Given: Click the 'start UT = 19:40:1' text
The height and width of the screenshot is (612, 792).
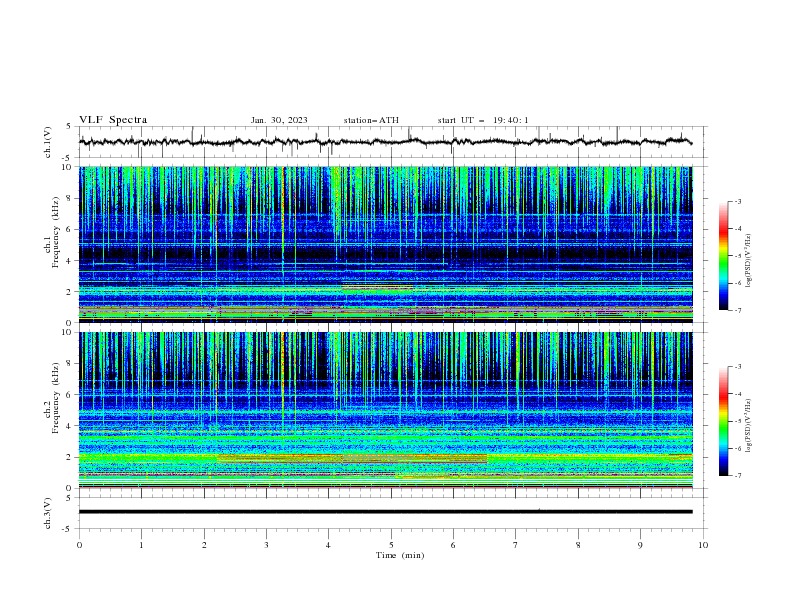Looking at the screenshot, I should pyautogui.click(x=483, y=120).
